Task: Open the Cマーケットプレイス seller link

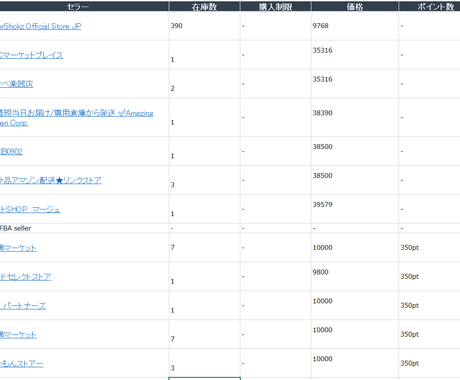Action: click(31, 55)
